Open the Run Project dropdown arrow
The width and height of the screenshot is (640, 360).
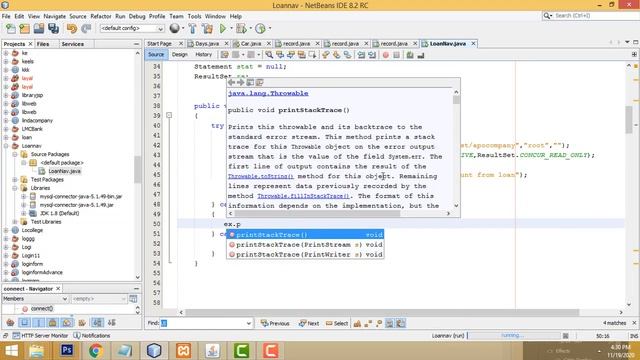click(x=231, y=29)
